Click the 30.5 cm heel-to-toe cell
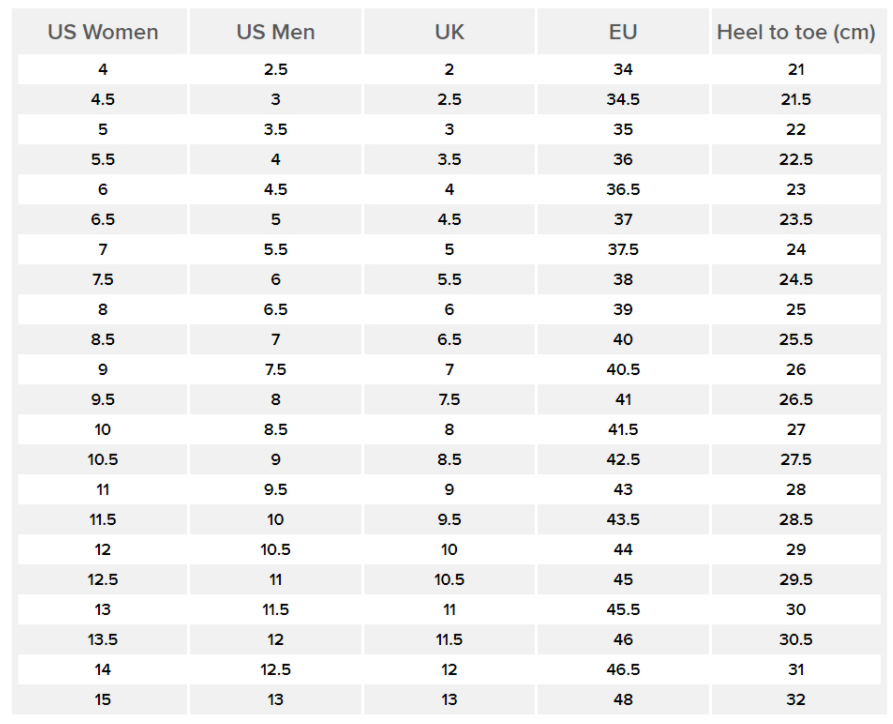Screen dimensions: 893x724 tap(796, 639)
